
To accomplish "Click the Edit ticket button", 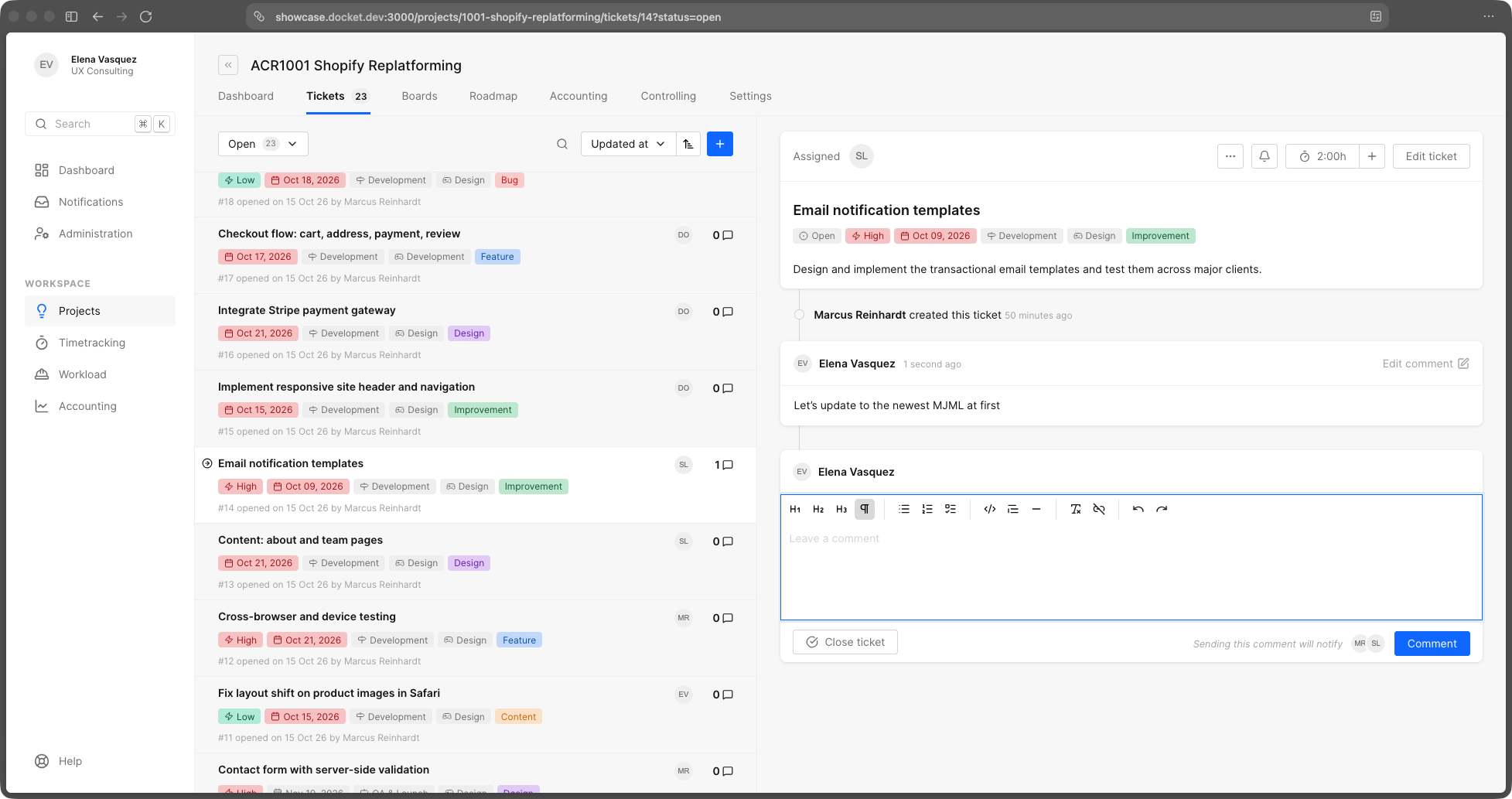I will click(x=1431, y=156).
